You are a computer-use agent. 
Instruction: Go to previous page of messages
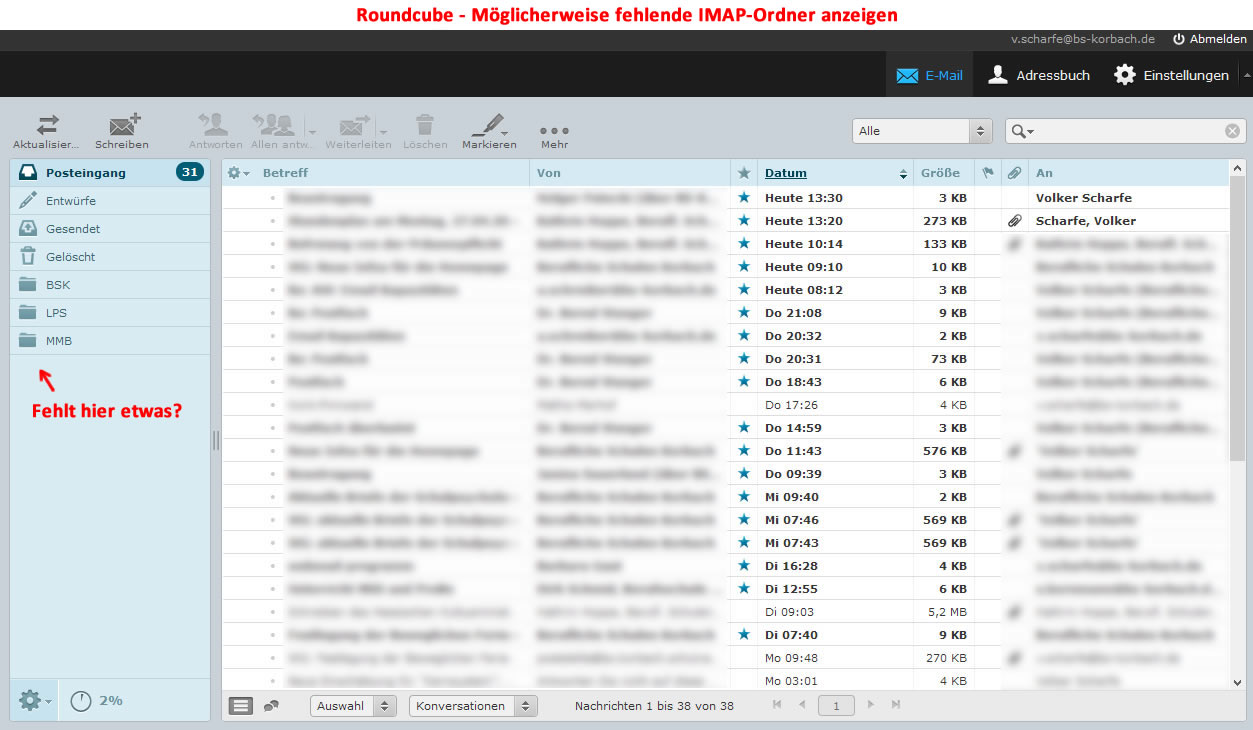click(802, 705)
